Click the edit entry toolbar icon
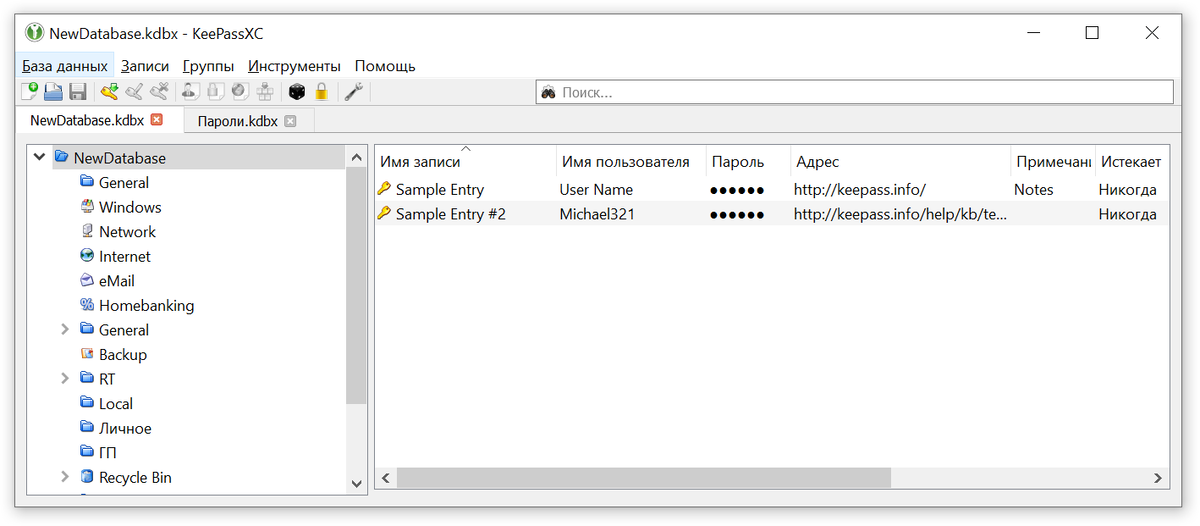 click(x=134, y=92)
